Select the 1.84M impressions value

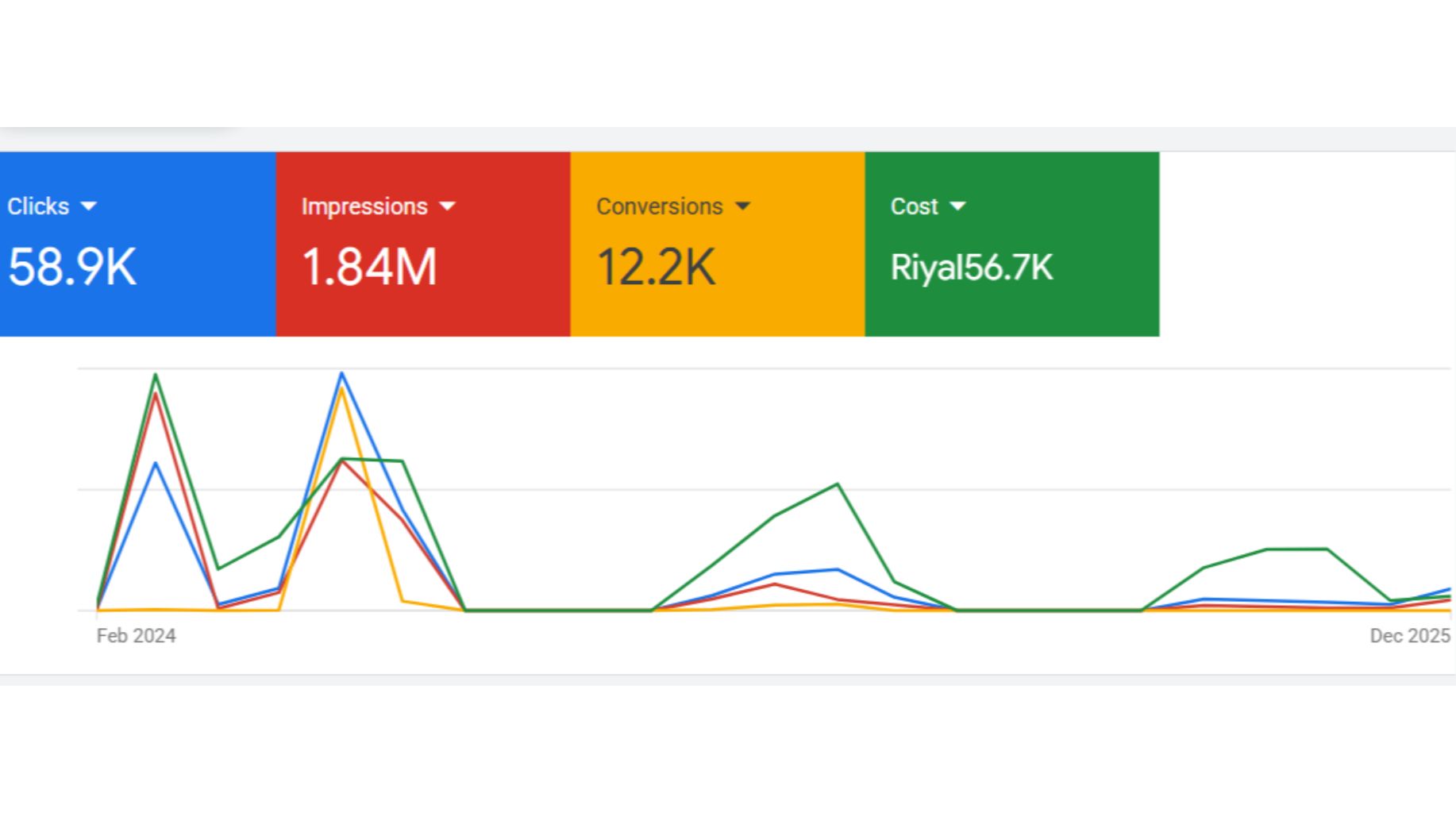tap(369, 267)
